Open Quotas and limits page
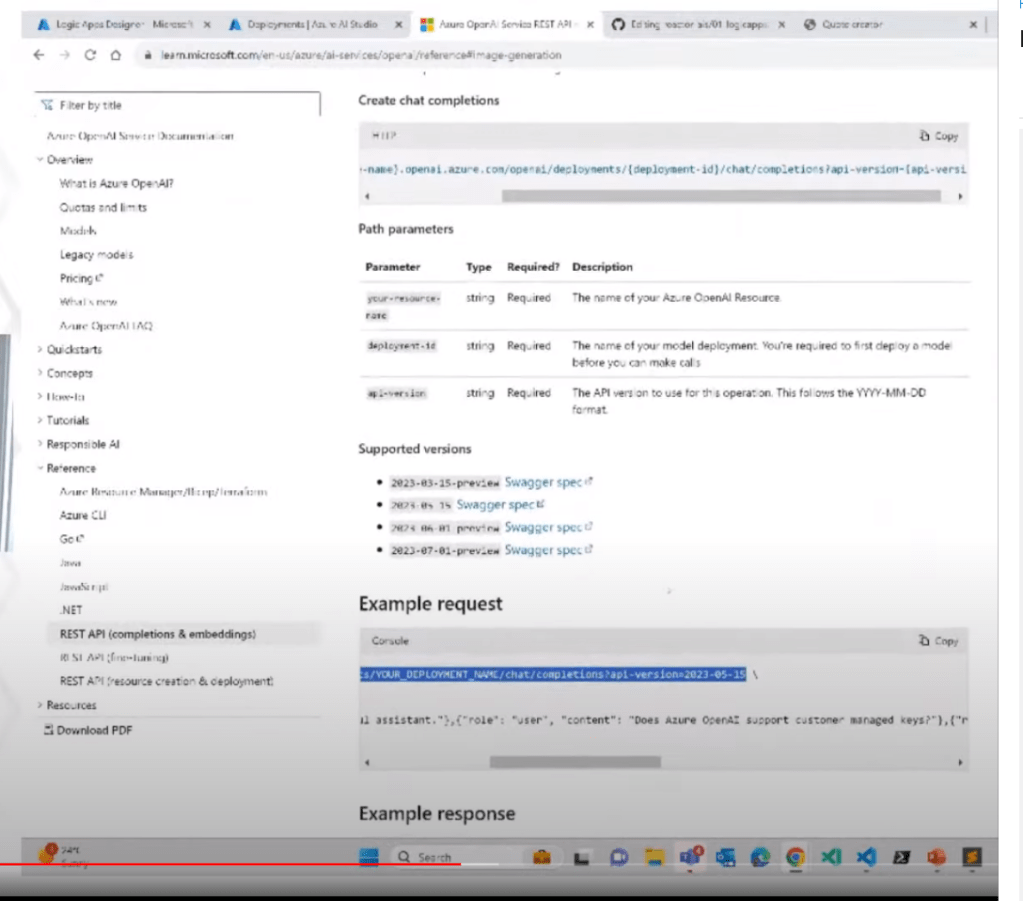 coord(103,207)
